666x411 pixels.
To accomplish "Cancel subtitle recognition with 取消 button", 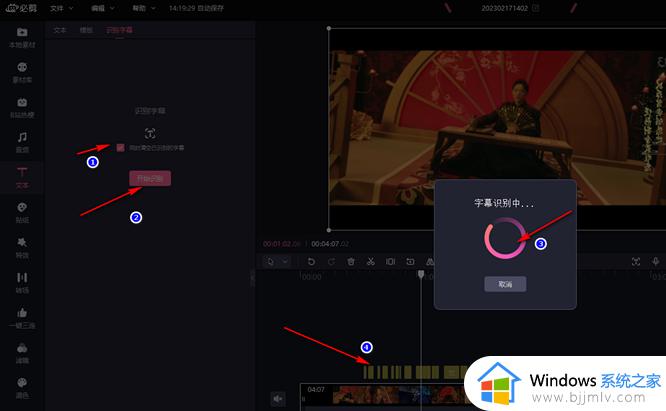I will 505,284.
